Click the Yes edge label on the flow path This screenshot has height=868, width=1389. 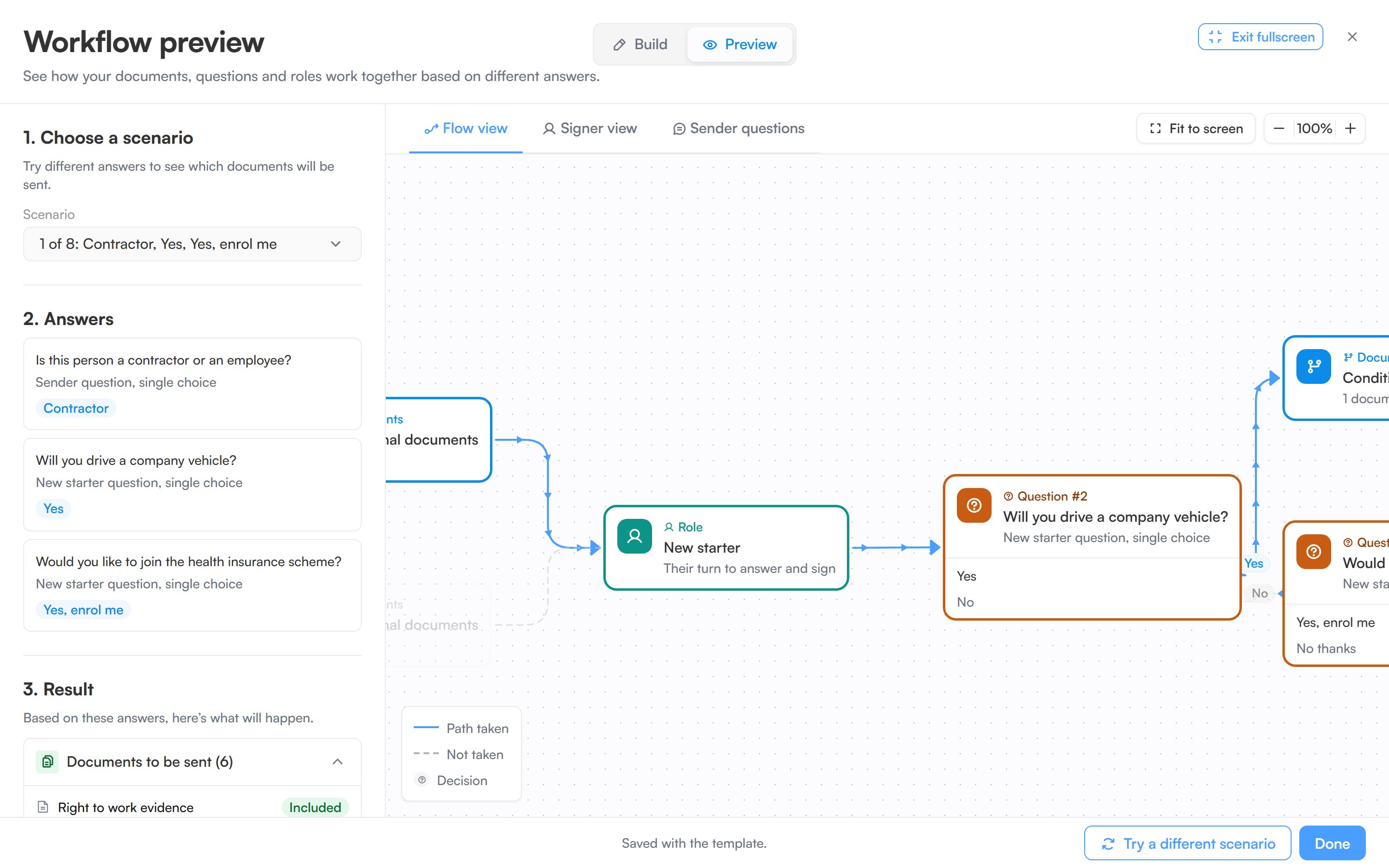pos(1253,563)
